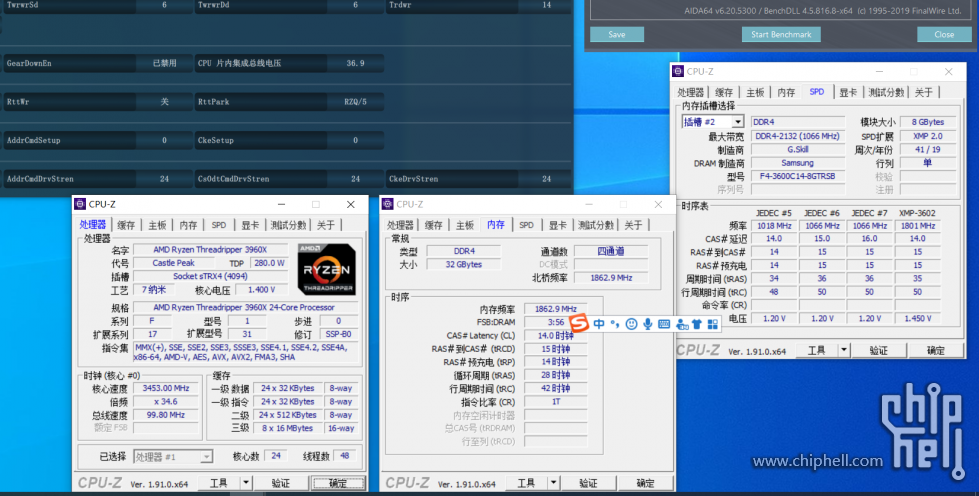
Task: Switch to 主板 tab in processor window
Action: 157,225
